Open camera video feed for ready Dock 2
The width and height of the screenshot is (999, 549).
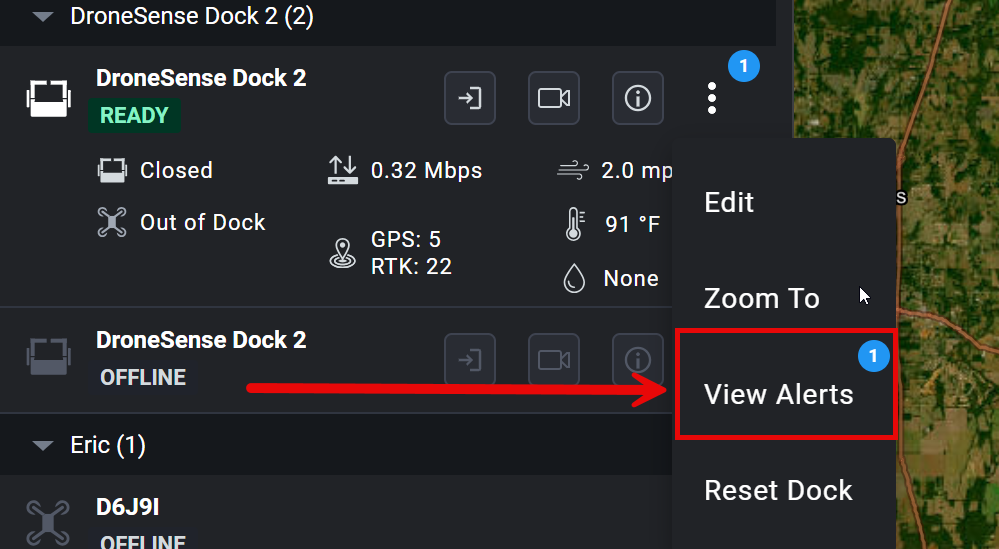(x=554, y=98)
